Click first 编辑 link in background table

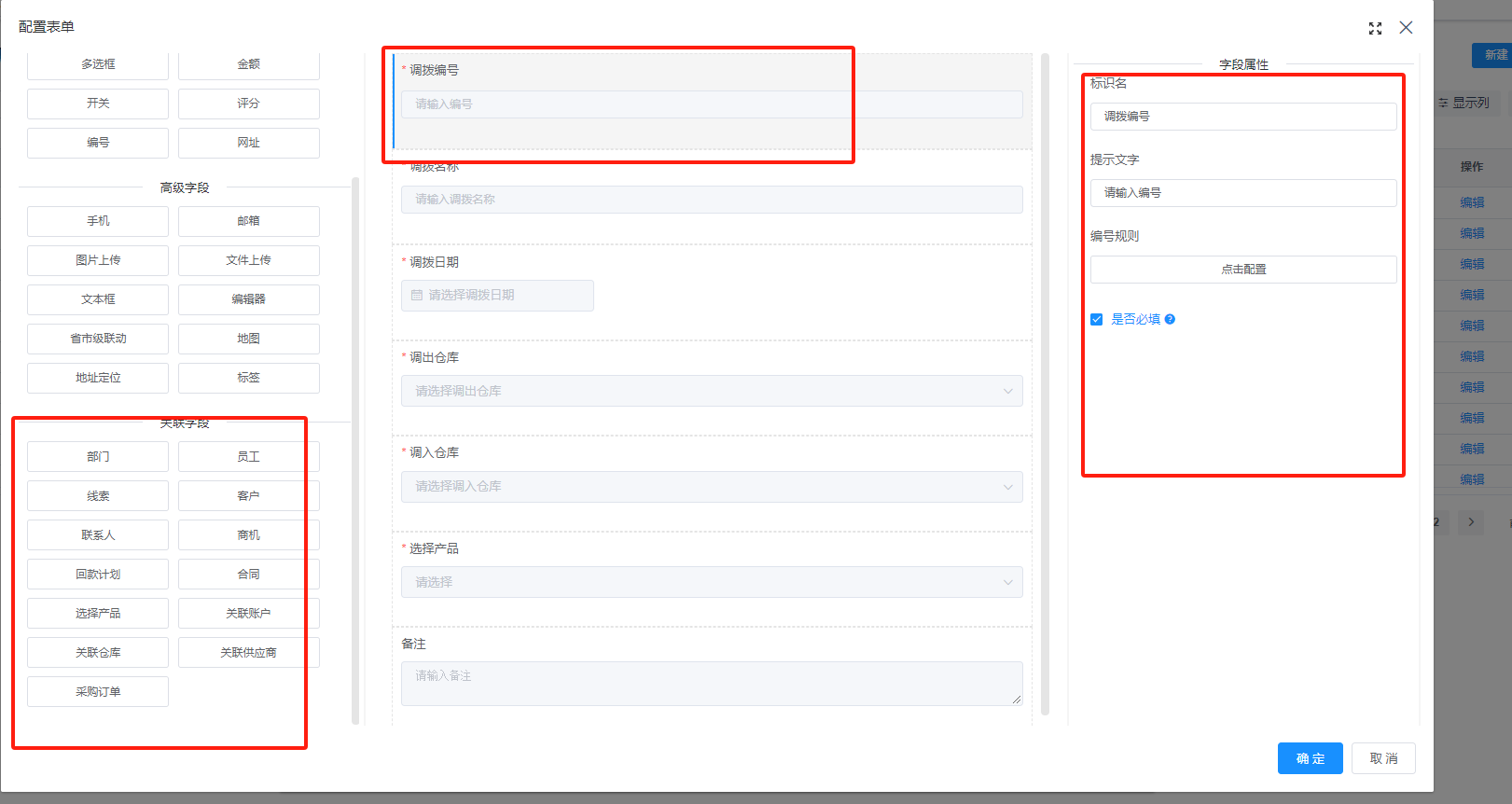[x=1472, y=202]
